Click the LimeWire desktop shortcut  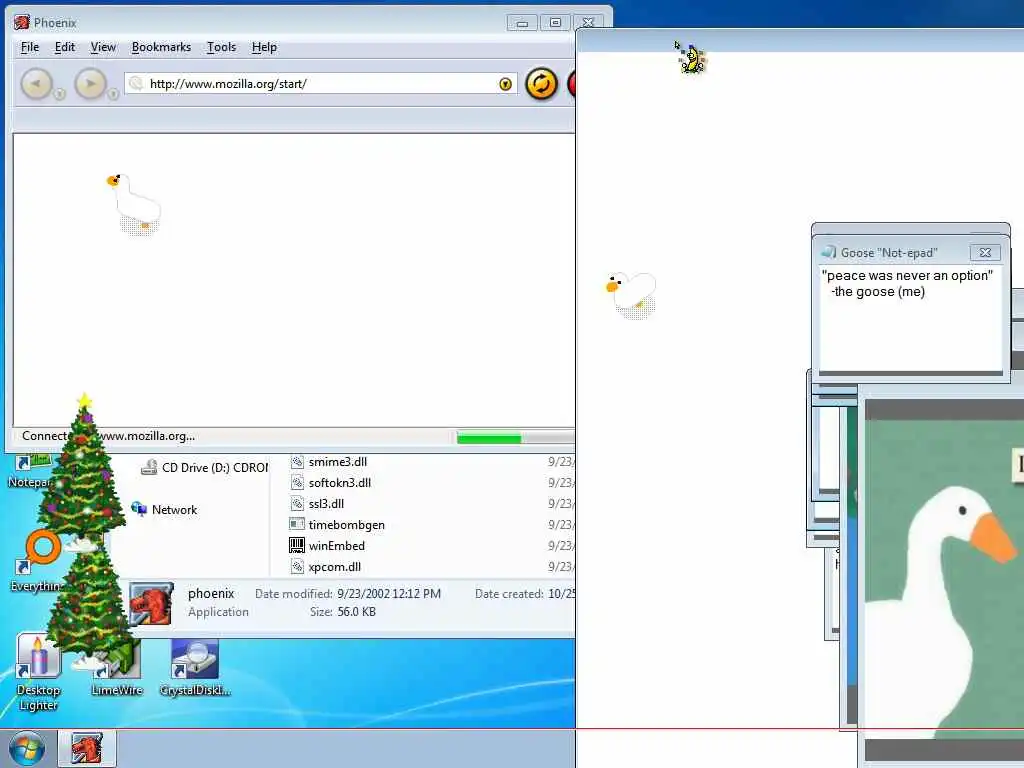coord(118,667)
